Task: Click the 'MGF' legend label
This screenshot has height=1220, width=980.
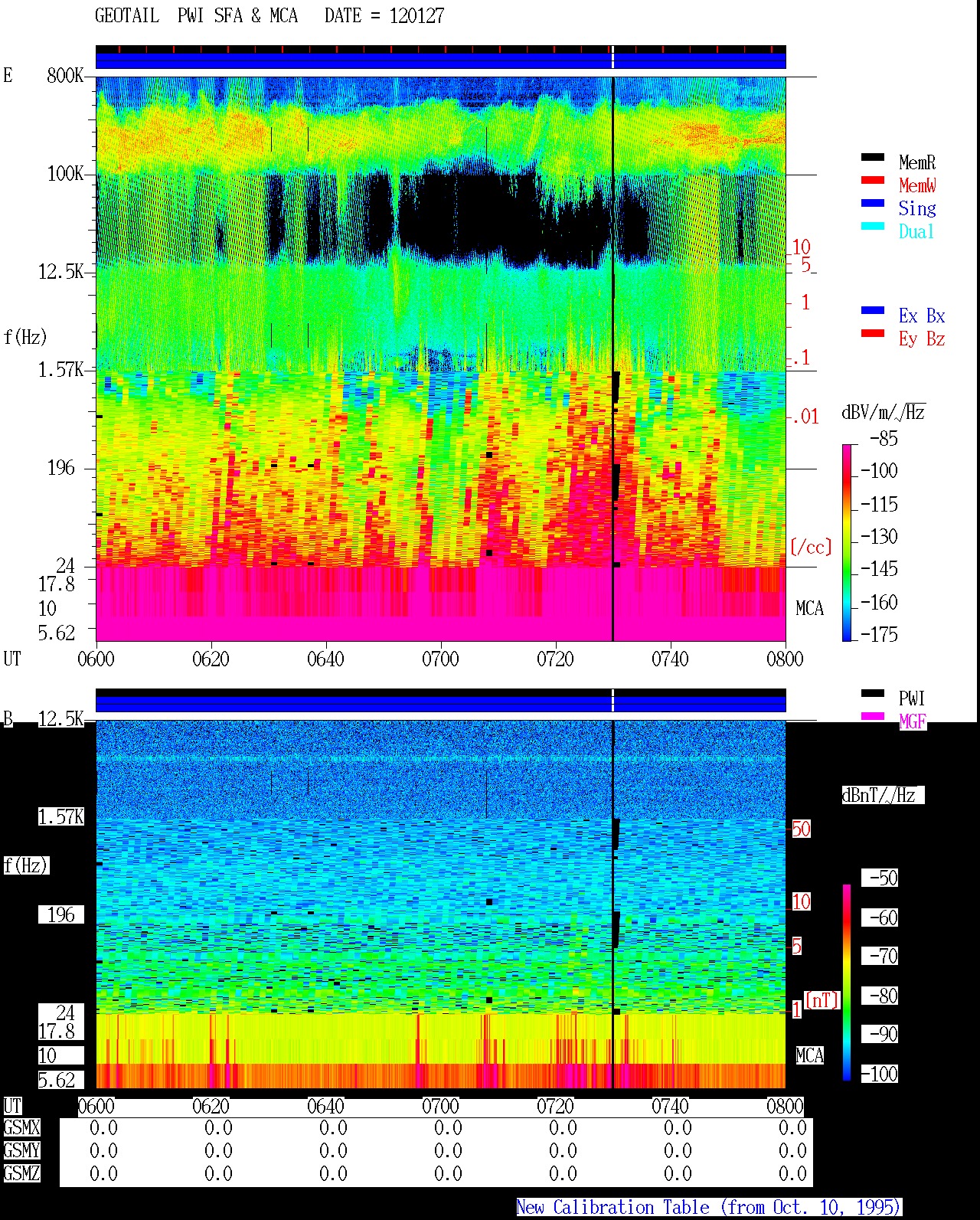Action: 912,721
